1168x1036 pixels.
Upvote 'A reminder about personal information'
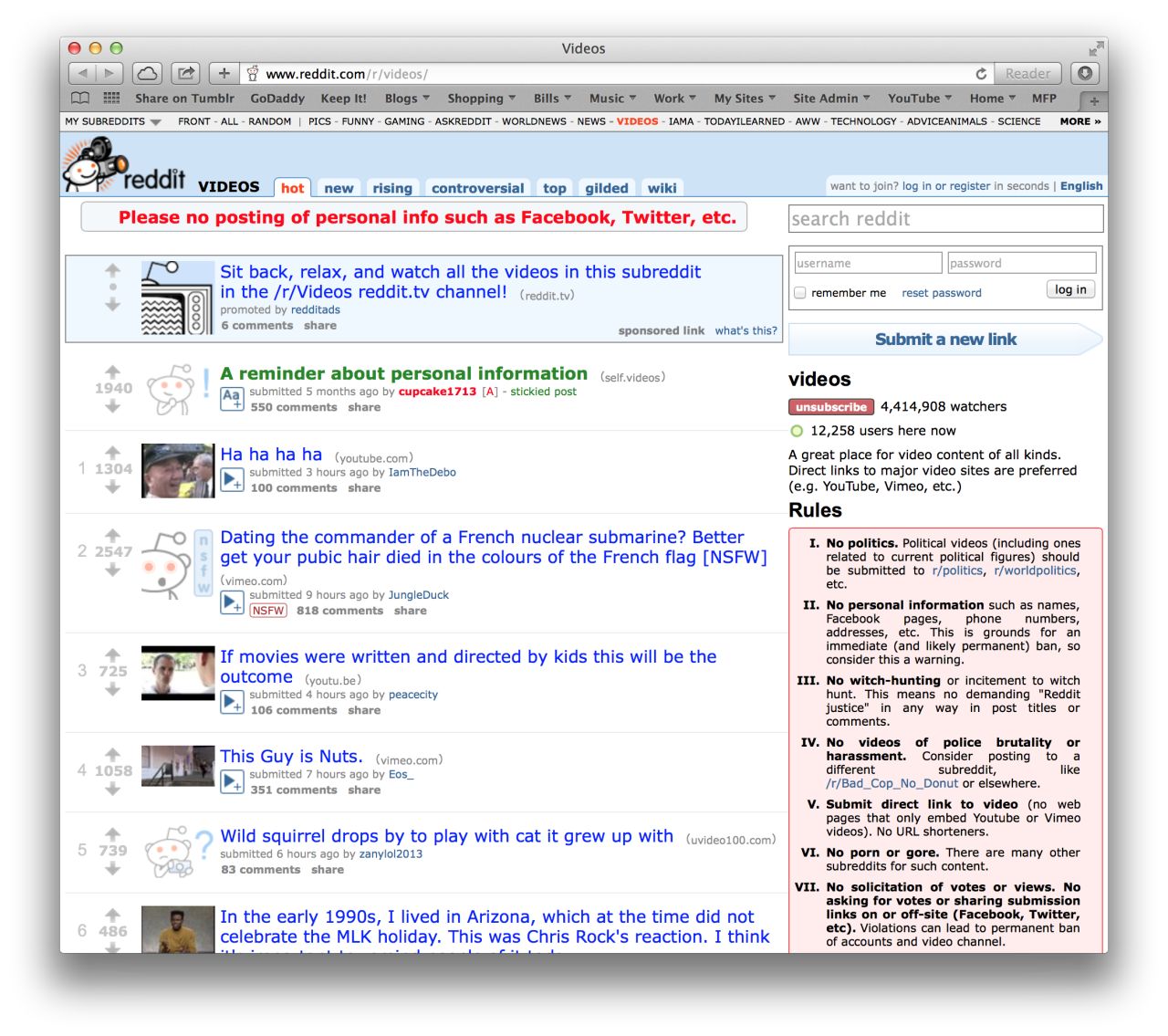pyautogui.click(x=112, y=371)
